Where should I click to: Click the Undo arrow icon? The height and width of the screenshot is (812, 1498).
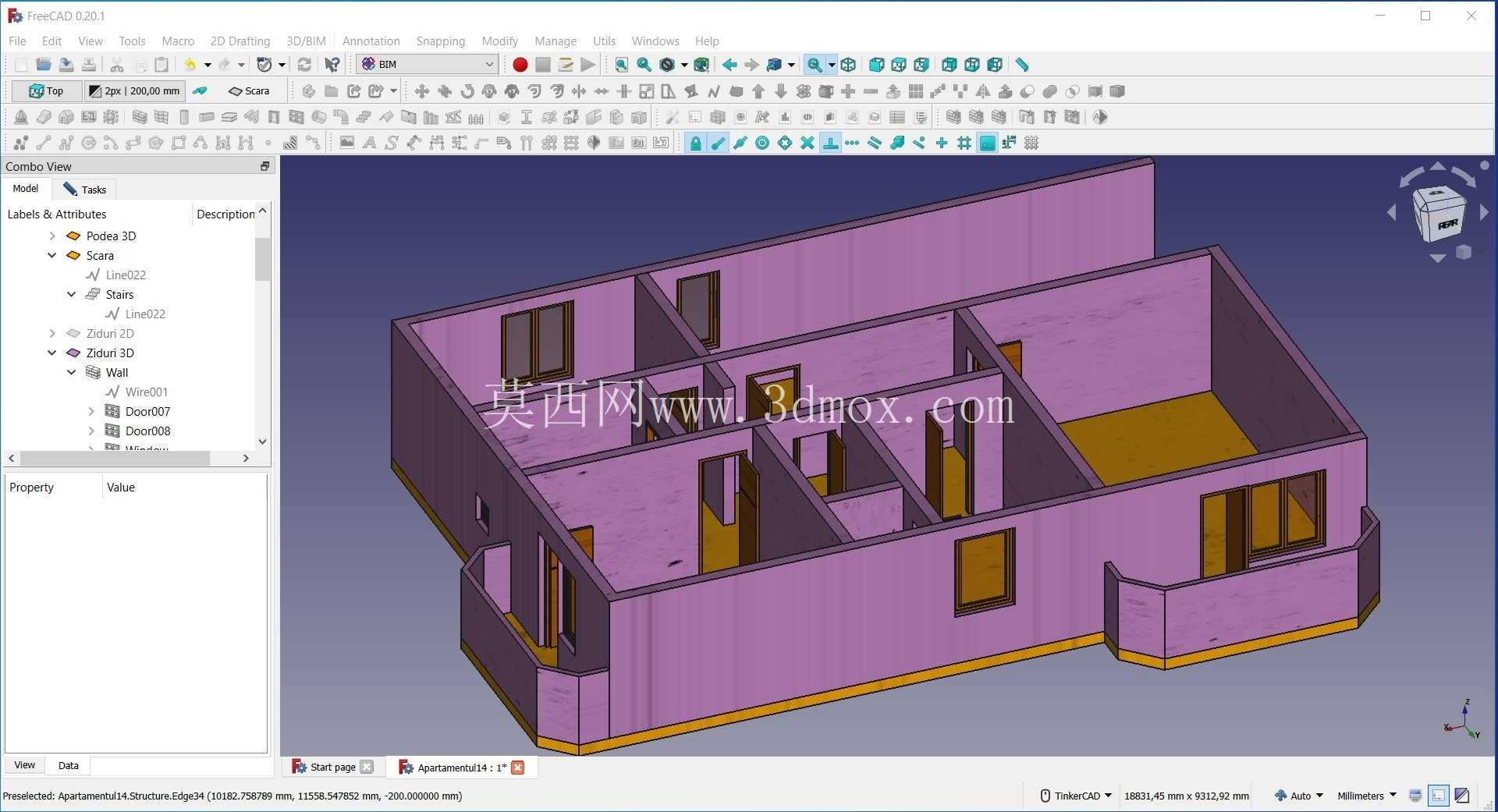click(x=190, y=65)
